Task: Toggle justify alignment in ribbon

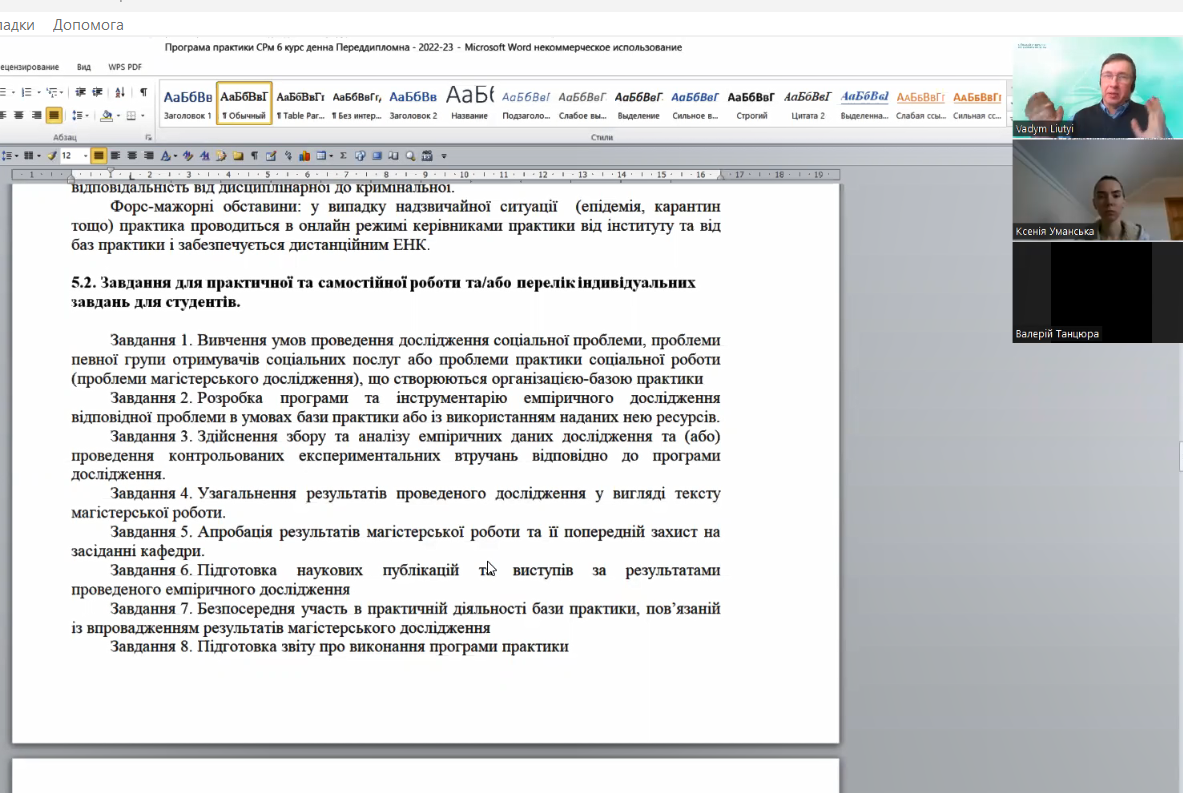Action: (x=54, y=115)
